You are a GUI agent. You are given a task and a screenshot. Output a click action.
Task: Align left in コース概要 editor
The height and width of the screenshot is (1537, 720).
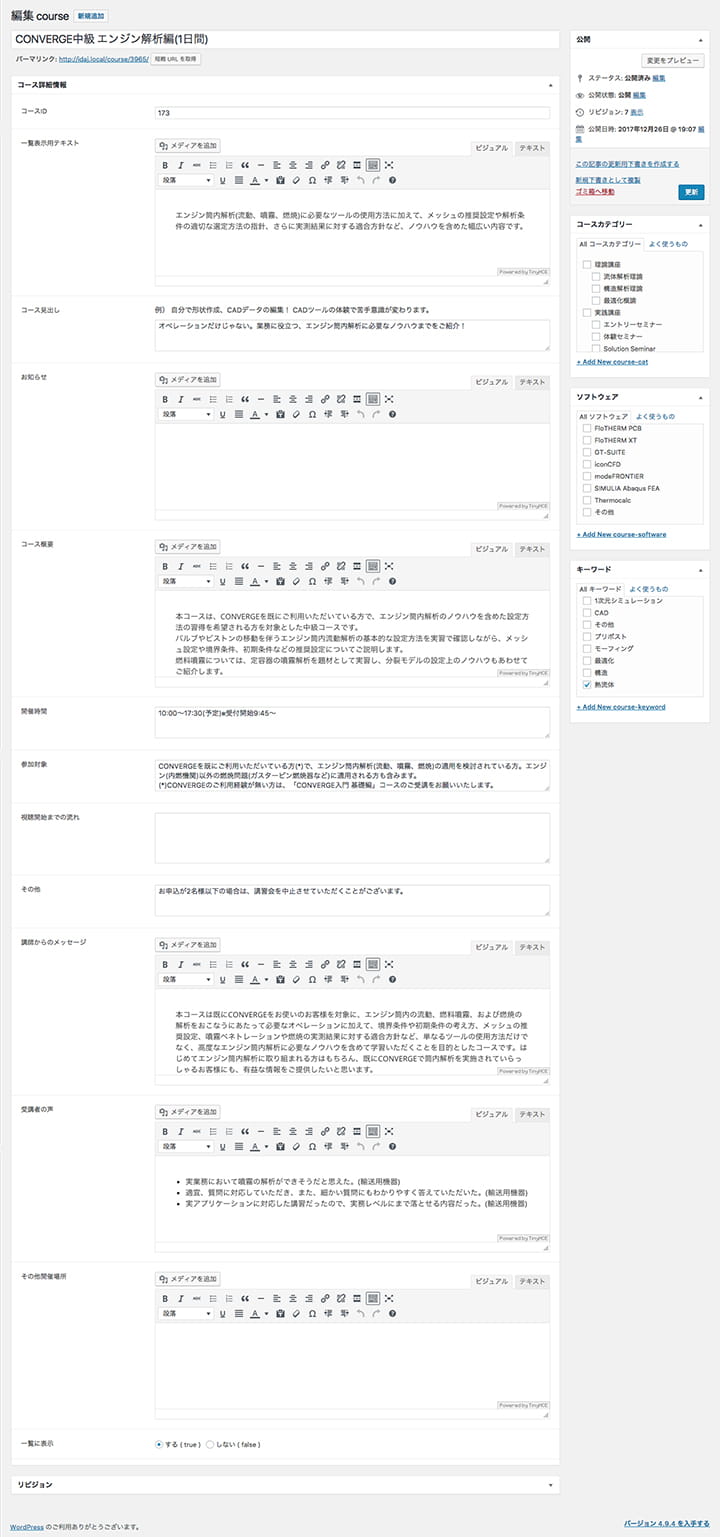point(277,565)
